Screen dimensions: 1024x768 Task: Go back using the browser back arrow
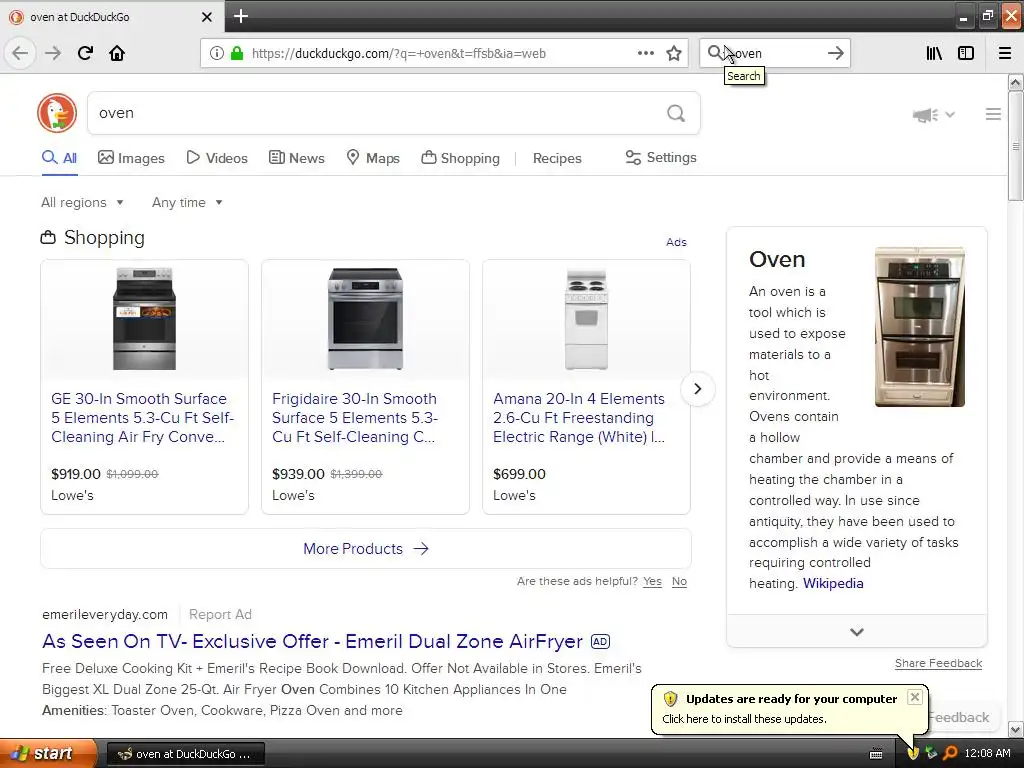point(20,53)
